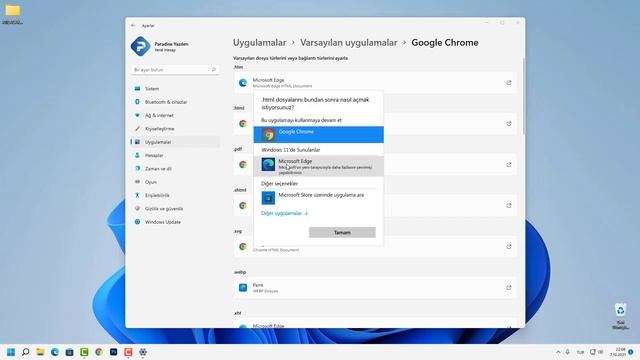Navigate to Uygulamalar breadcrumb

click(259, 42)
